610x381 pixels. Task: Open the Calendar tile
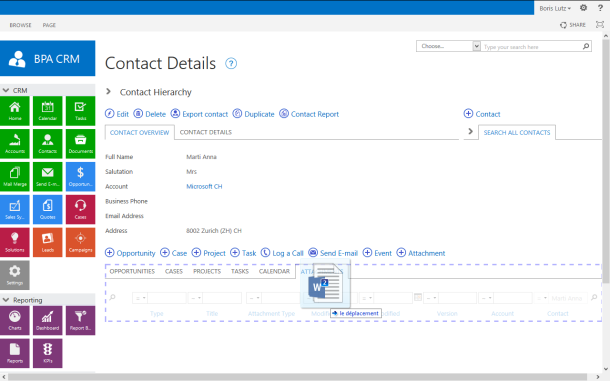pyautogui.click(x=47, y=111)
